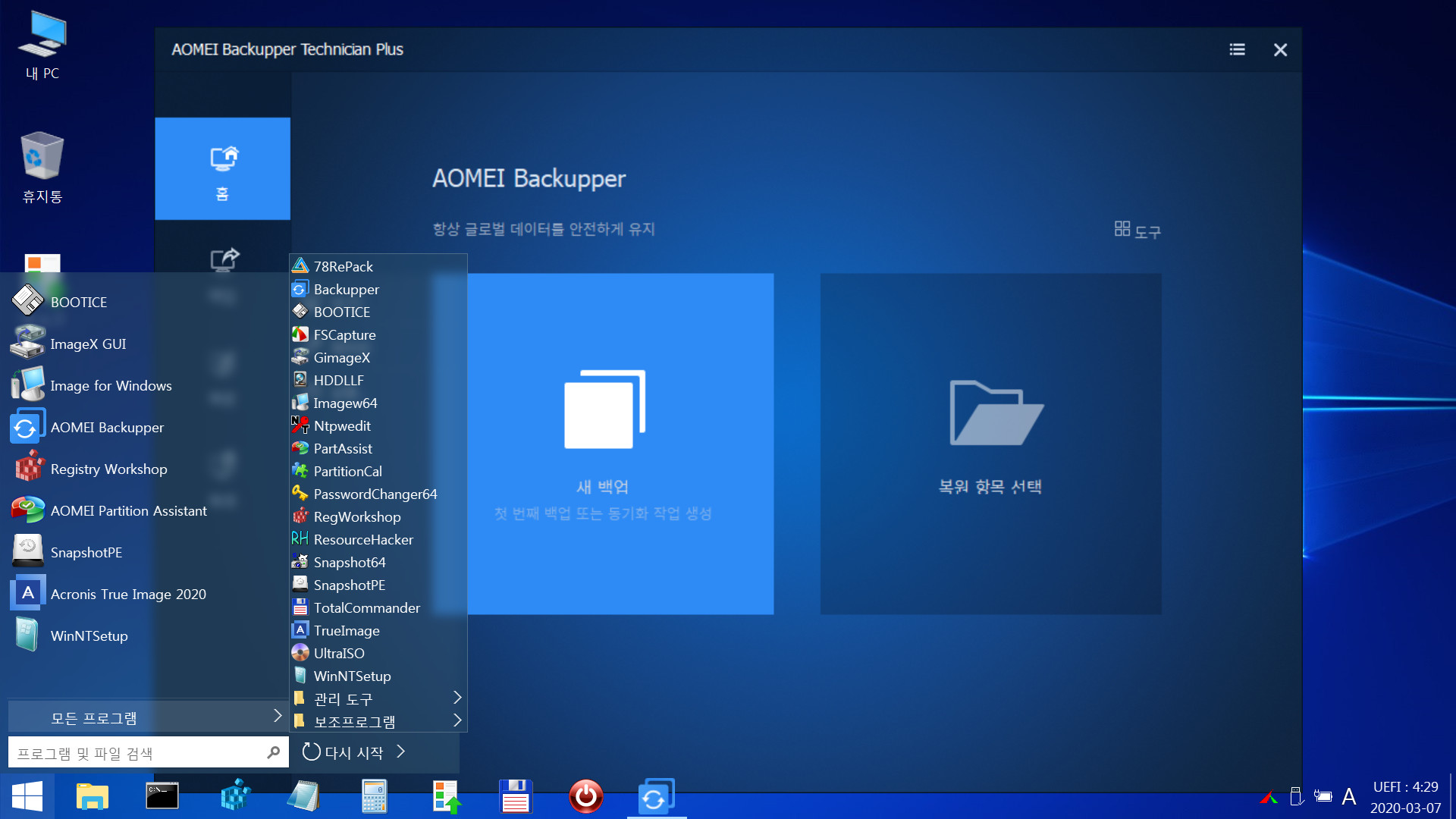Open the floppy disk taskbar icon
Screen dimensions: 1456x819
tap(516, 796)
